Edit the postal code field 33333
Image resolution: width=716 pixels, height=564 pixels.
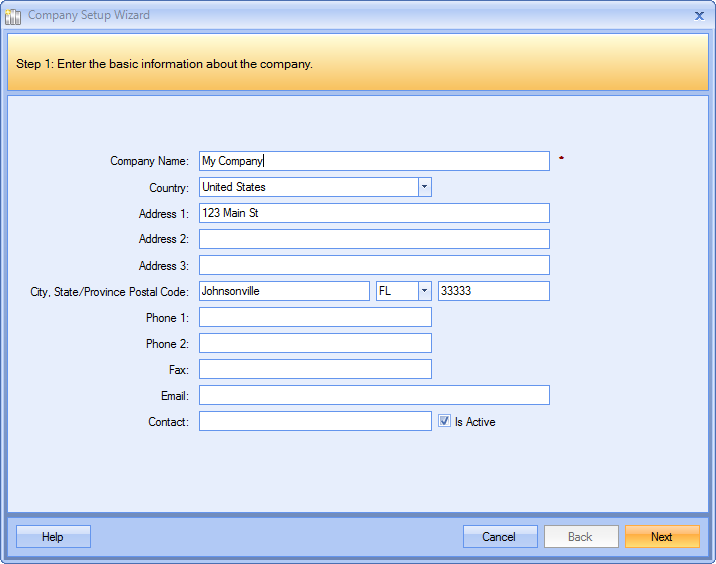click(x=493, y=291)
